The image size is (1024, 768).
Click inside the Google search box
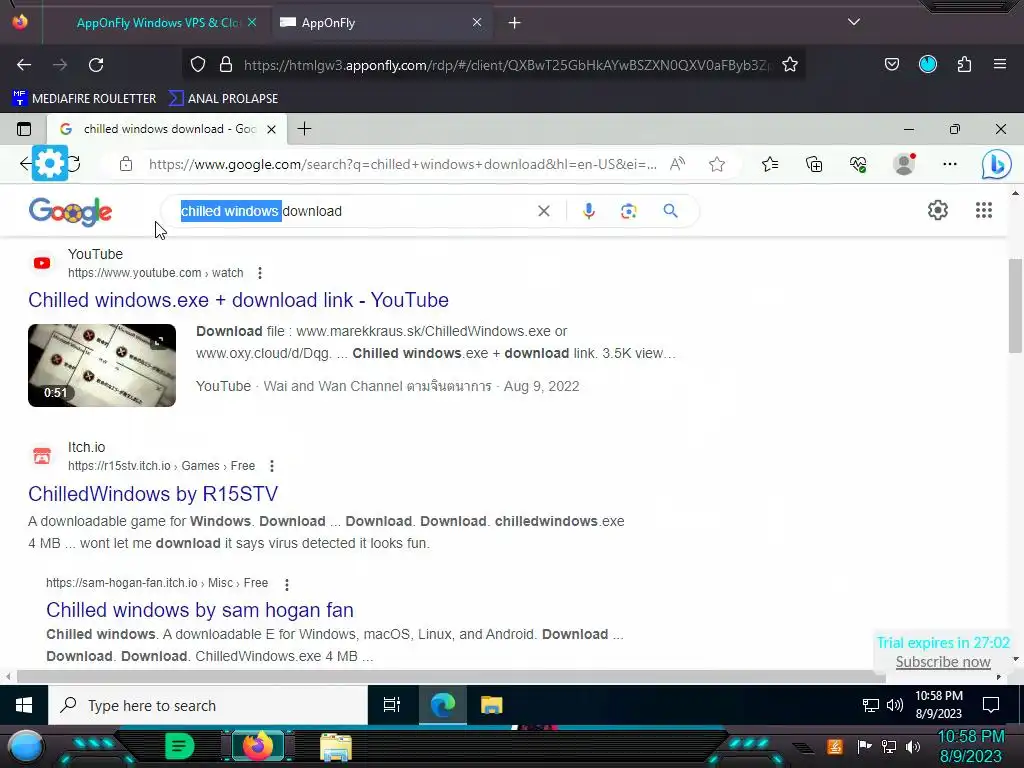(430, 211)
